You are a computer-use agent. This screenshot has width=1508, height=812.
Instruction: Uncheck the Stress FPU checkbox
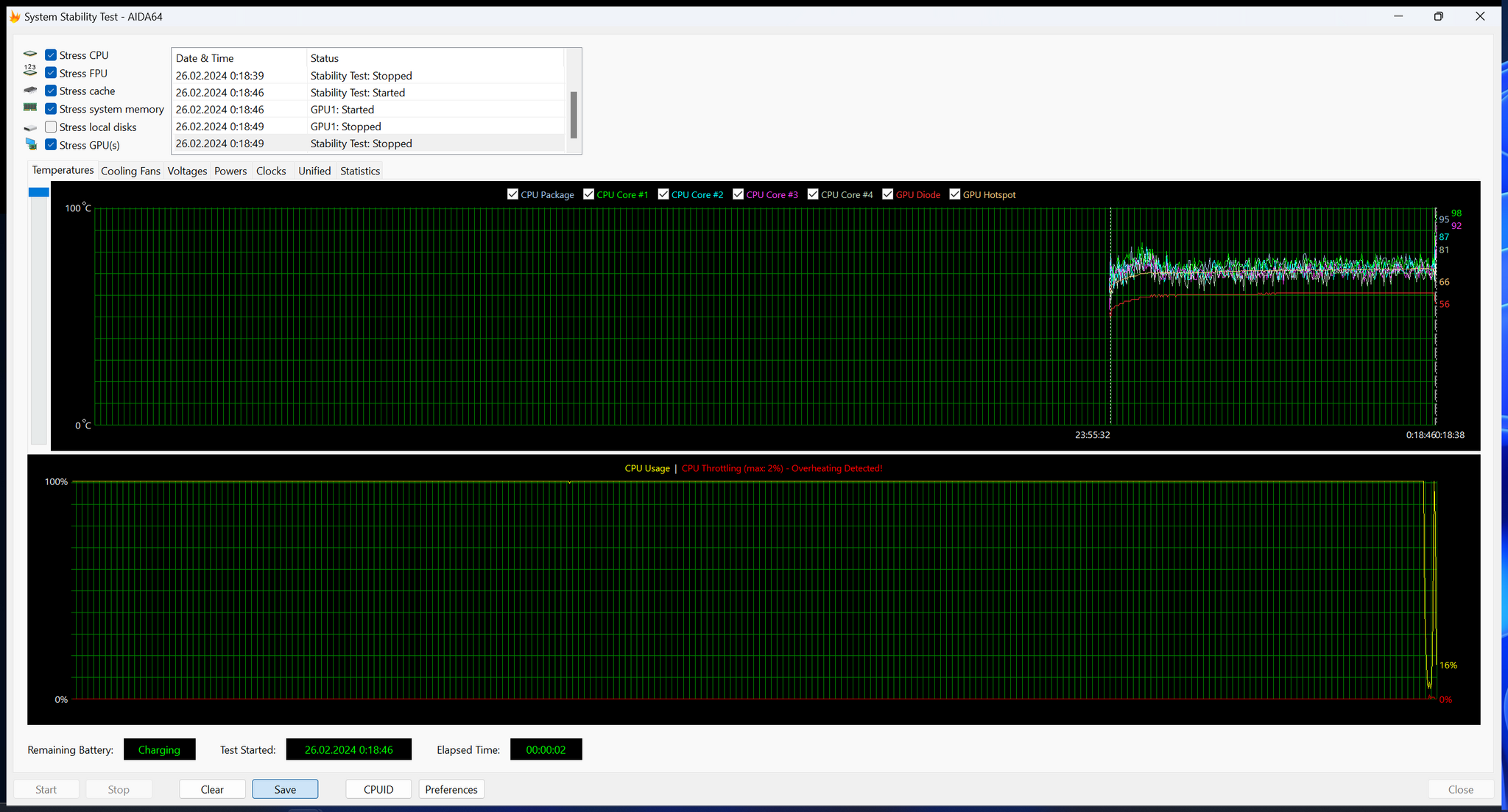pos(51,73)
